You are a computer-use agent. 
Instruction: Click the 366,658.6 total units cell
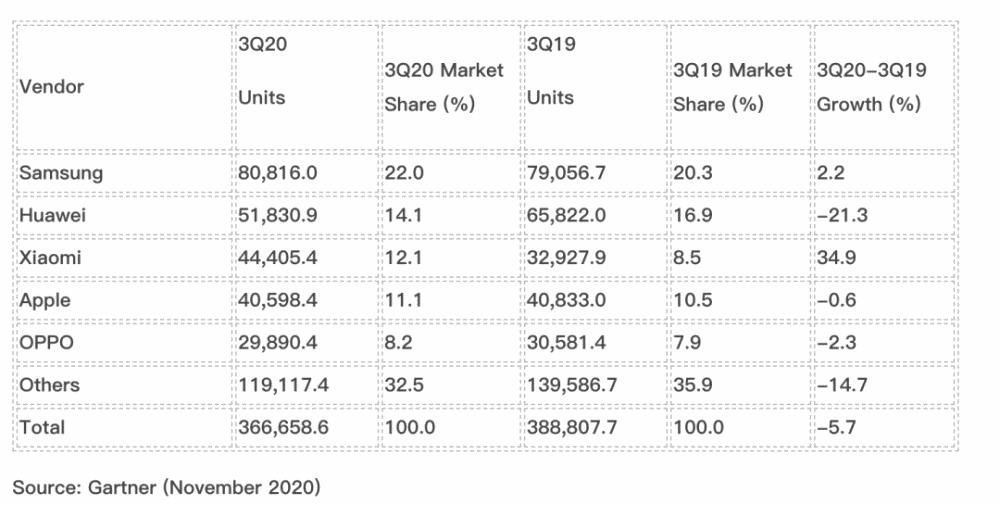tap(284, 427)
